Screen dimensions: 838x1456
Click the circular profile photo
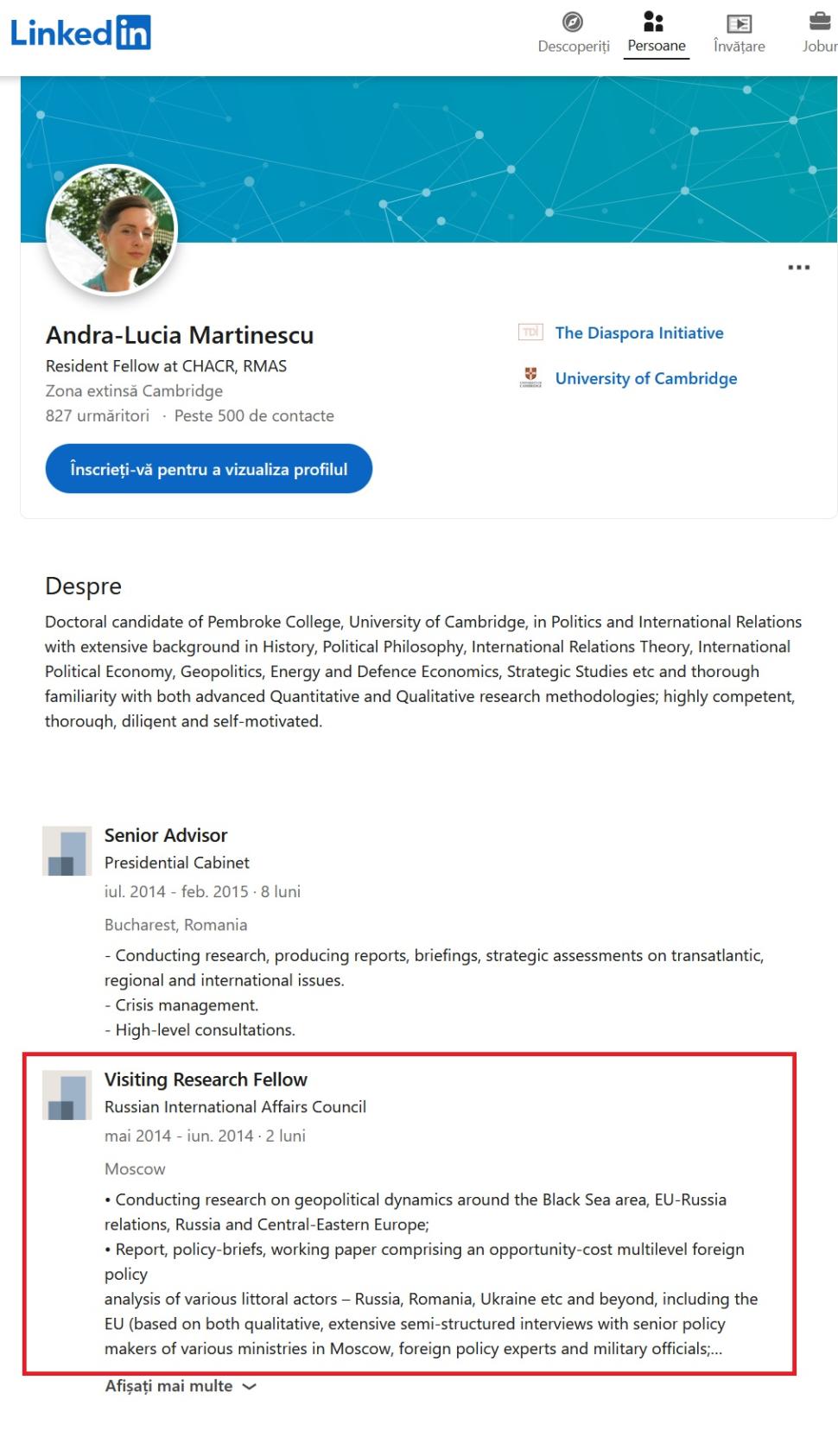click(111, 231)
